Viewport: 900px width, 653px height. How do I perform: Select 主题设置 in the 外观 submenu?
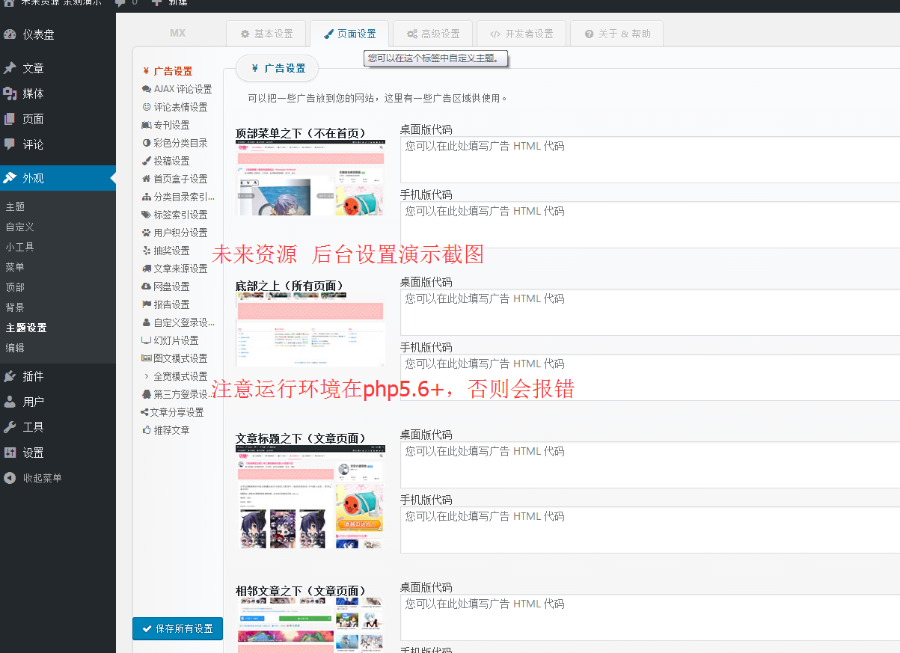click(26, 328)
